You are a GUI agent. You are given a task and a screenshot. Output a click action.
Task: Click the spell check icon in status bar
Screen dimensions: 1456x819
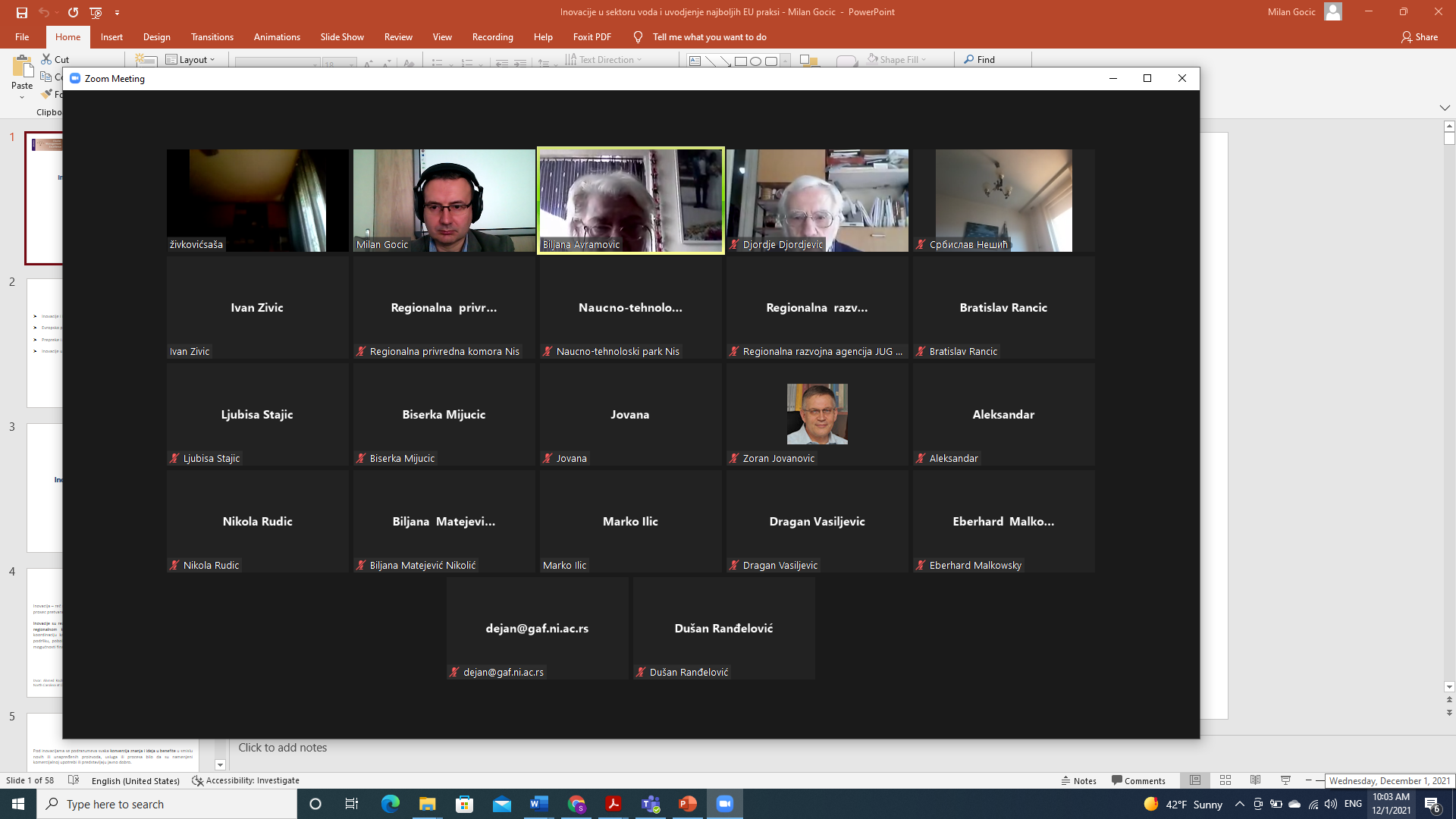[74, 780]
